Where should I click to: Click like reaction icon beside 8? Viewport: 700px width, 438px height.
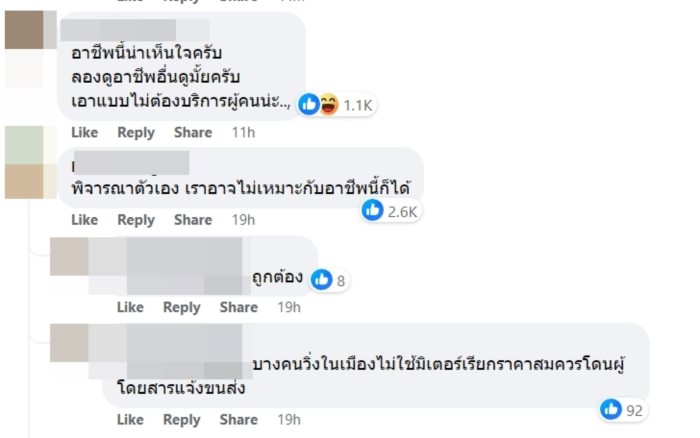pyautogui.click(x=322, y=280)
